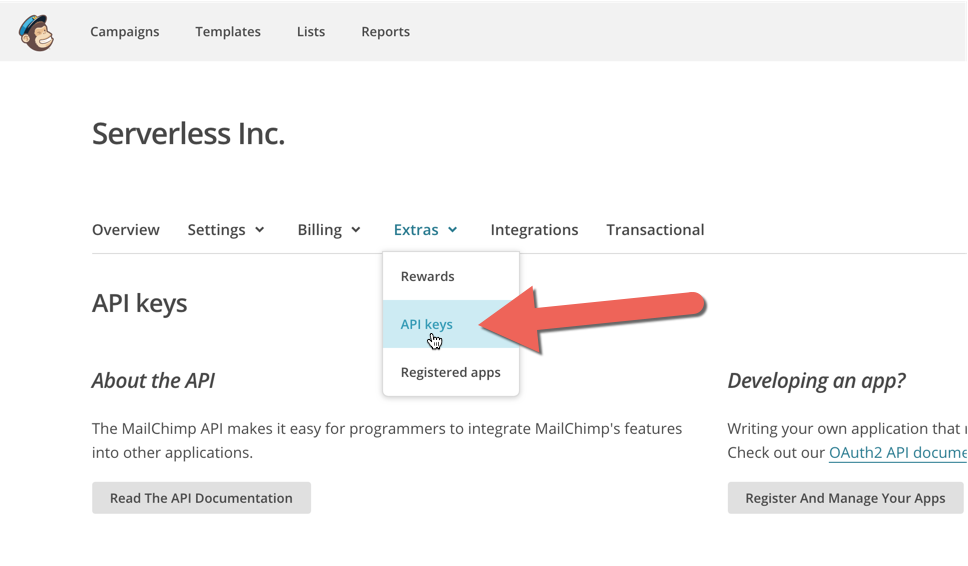Open the Transactional tab
Screen dimensions: 968x566
tap(655, 230)
